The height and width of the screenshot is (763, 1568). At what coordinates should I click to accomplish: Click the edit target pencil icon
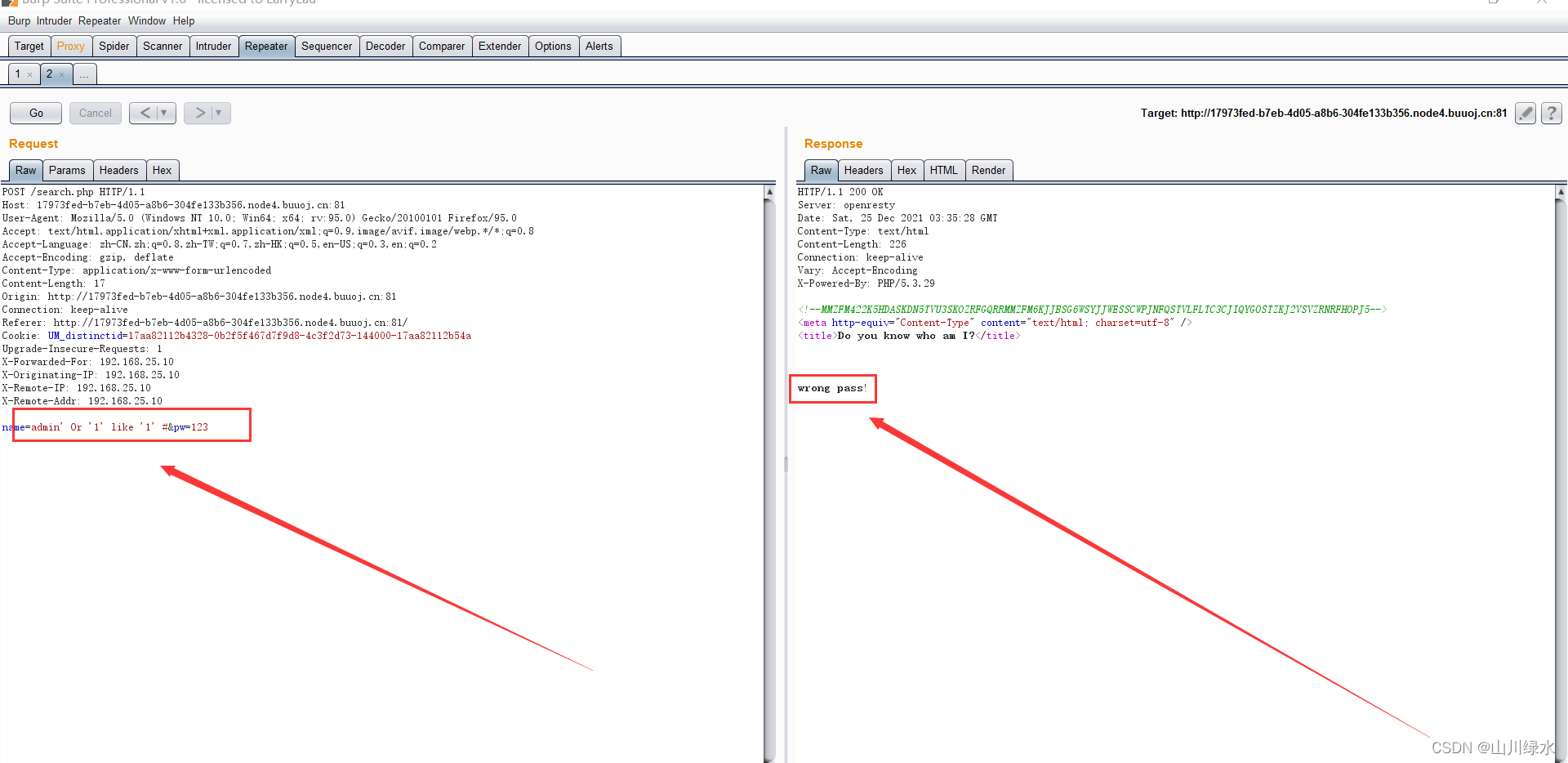(1525, 113)
